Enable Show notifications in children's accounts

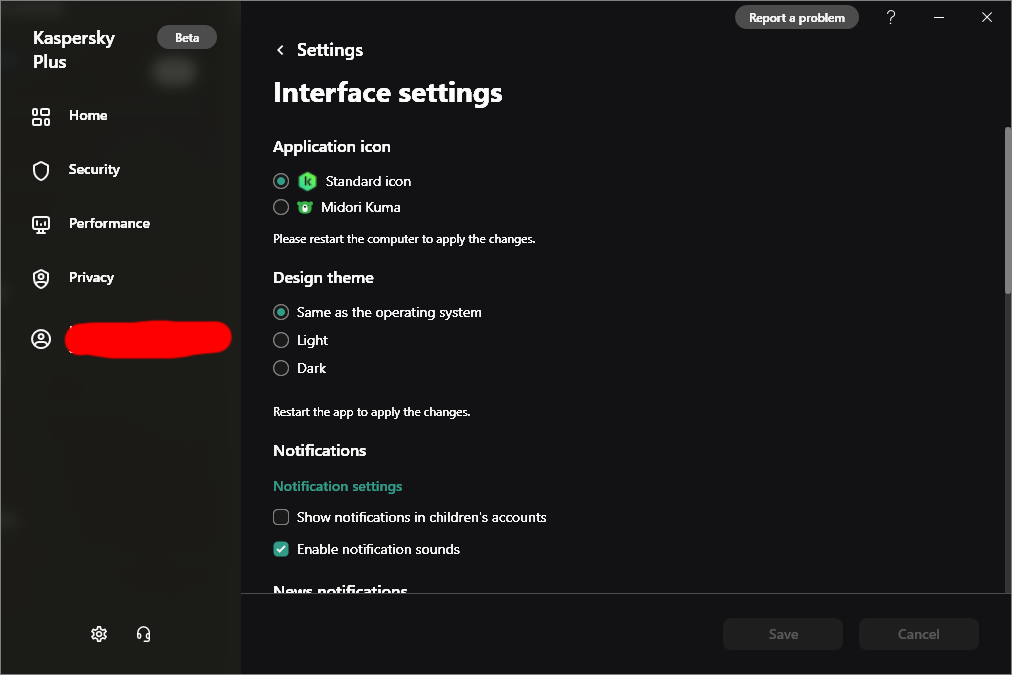pos(281,517)
